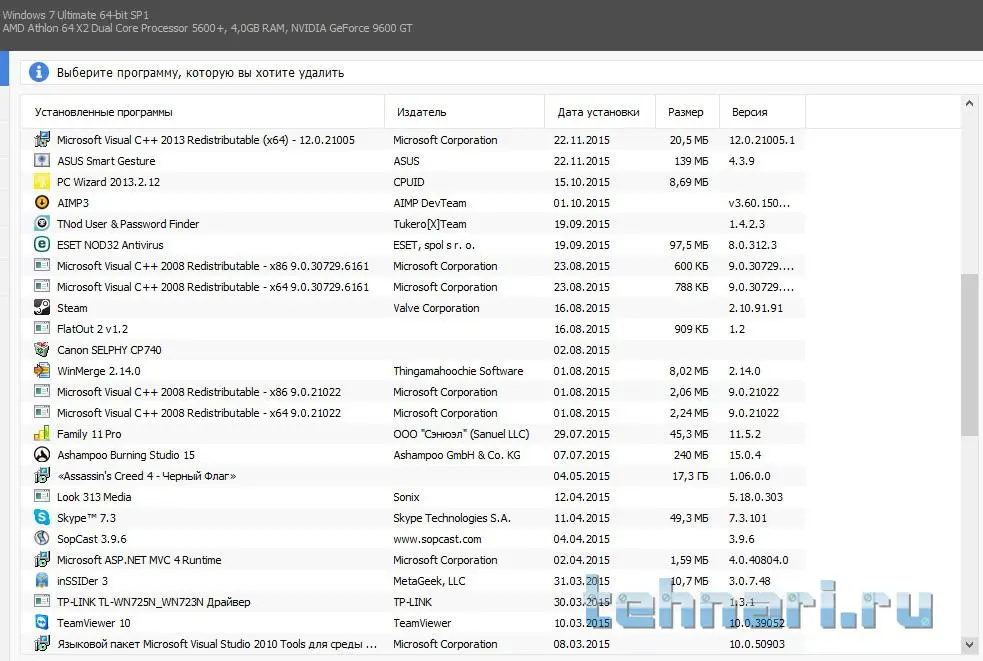
Task: Select the AIMP3 program icon
Action: [x=42, y=203]
